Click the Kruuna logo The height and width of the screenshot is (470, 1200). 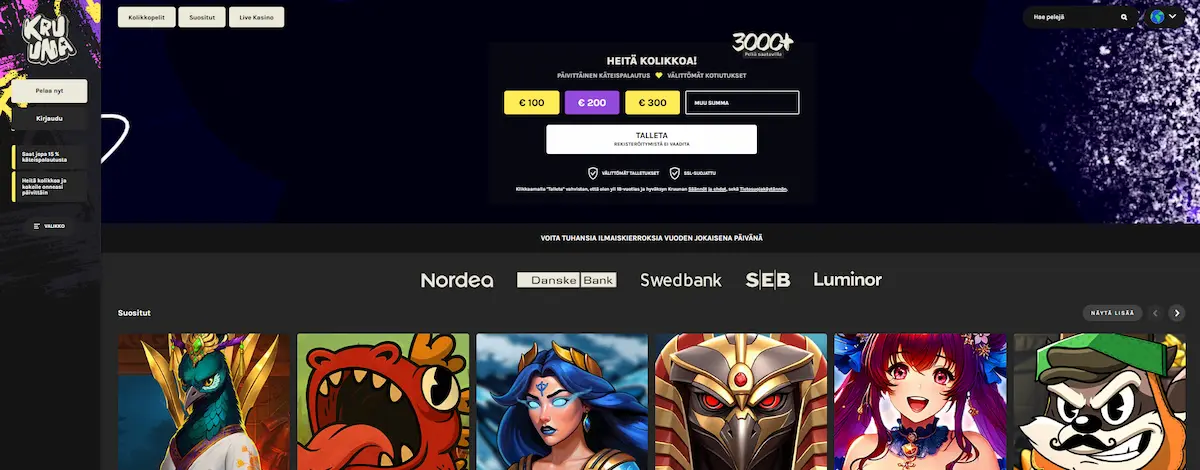click(48, 41)
